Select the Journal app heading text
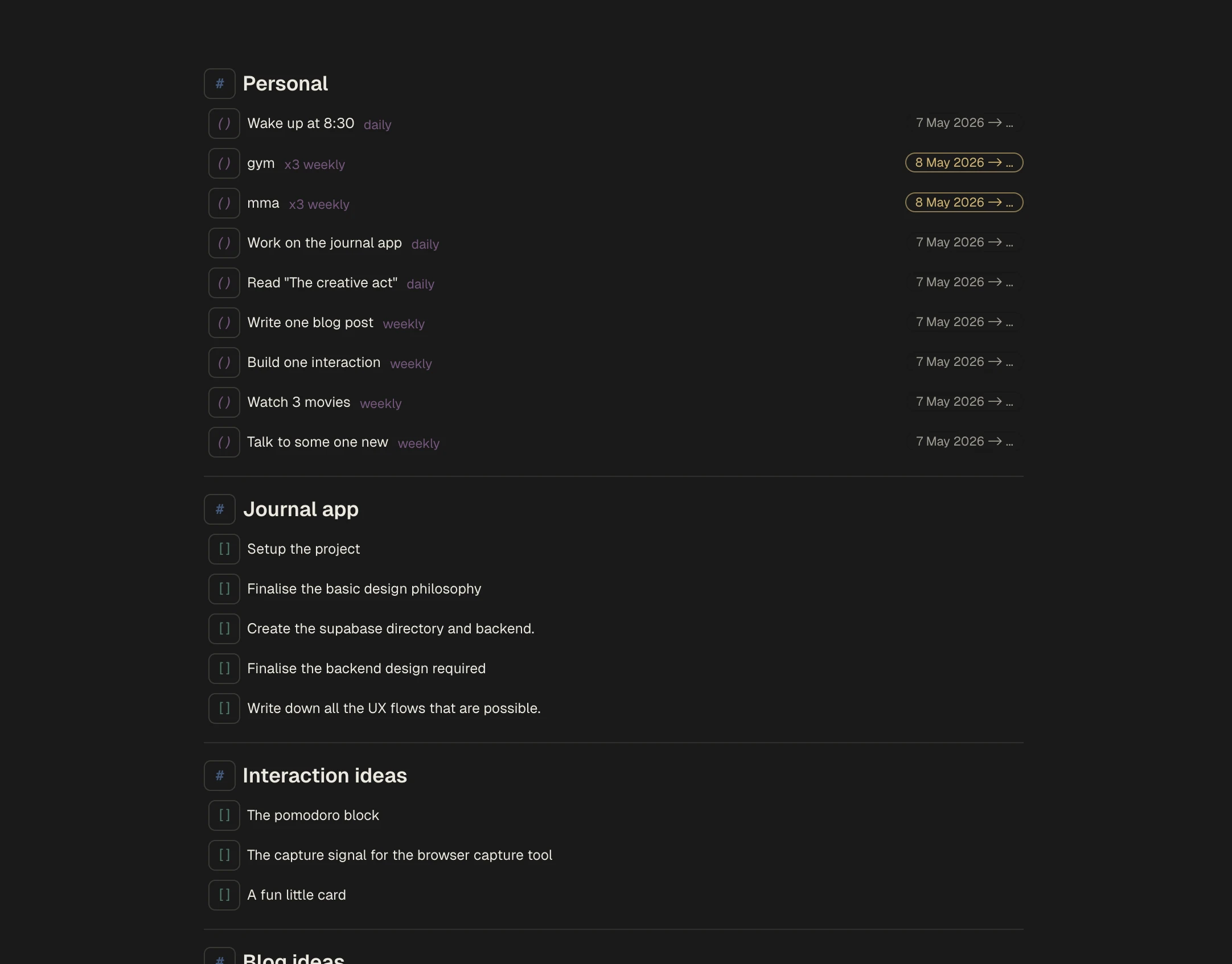Image resolution: width=1232 pixels, height=964 pixels. (x=301, y=509)
